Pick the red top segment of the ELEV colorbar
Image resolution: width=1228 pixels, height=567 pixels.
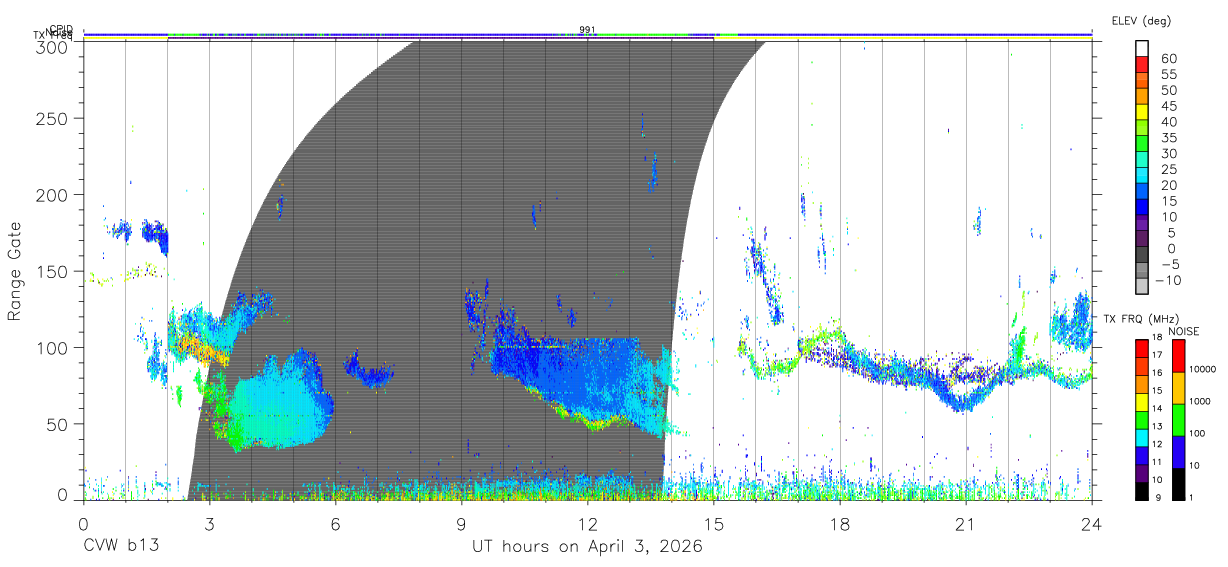click(x=1142, y=65)
